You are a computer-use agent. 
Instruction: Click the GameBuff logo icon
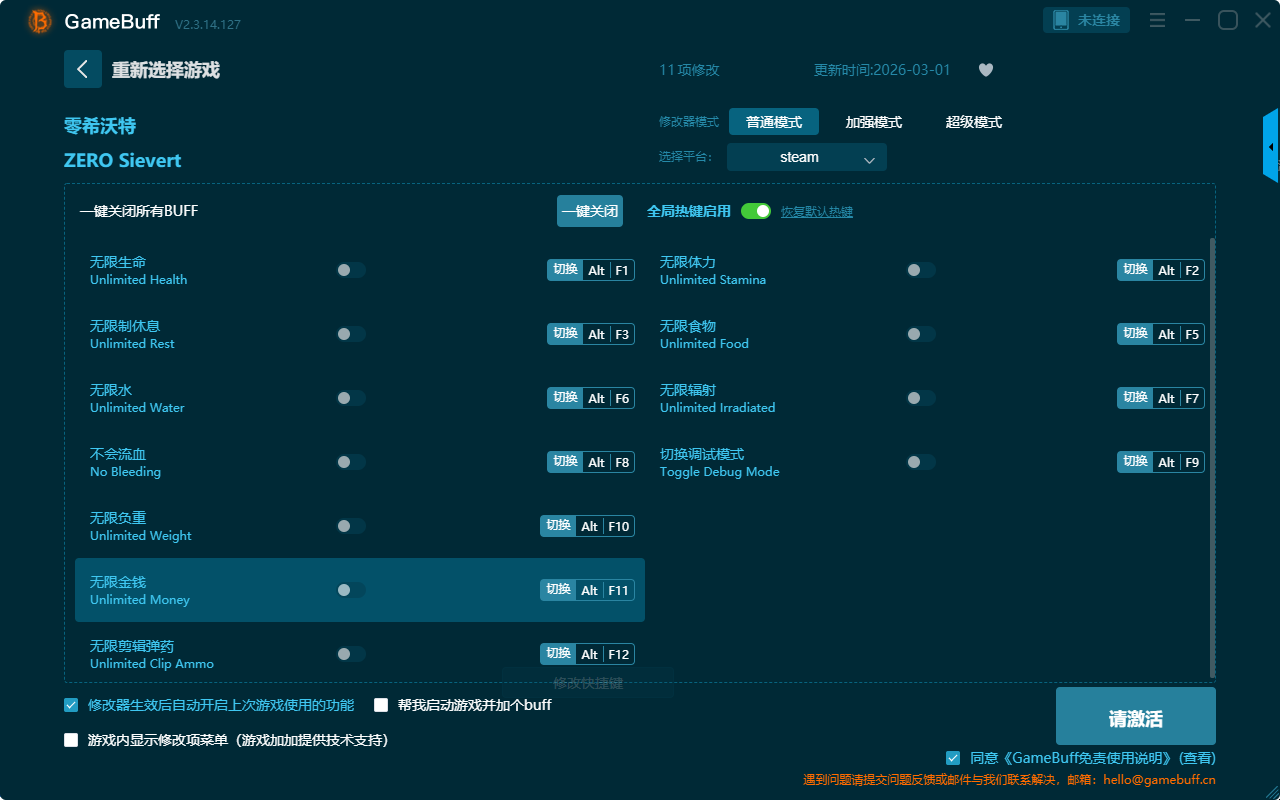[40, 21]
